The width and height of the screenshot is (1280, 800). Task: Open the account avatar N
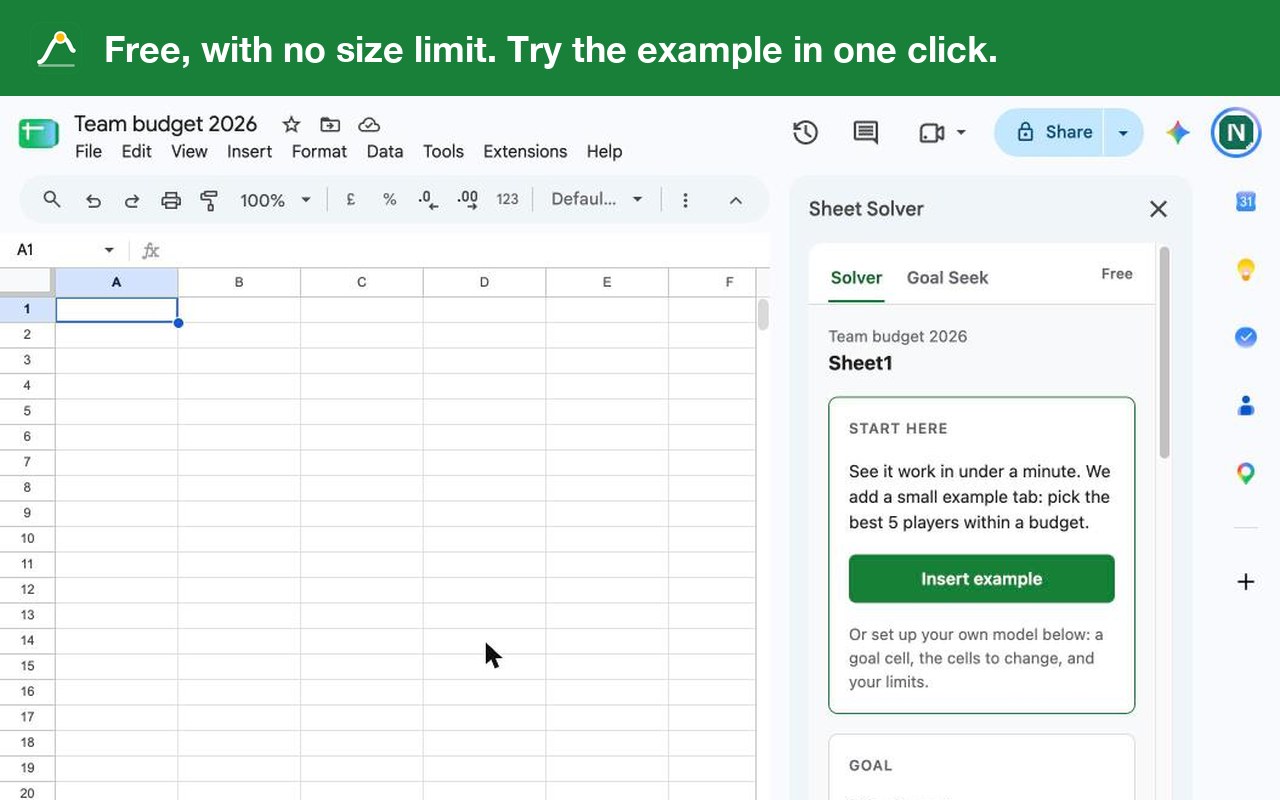coord(1236,132)
